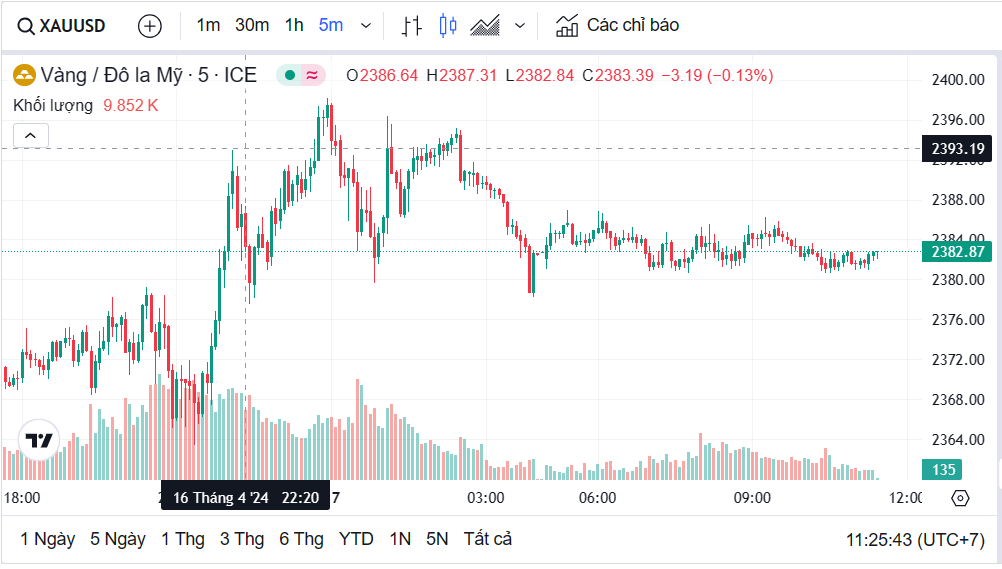Open the Các chỉ báo indicators menu
Image resolution: width=1002 pixels, height=569 pixels.
tap(618, 25)
